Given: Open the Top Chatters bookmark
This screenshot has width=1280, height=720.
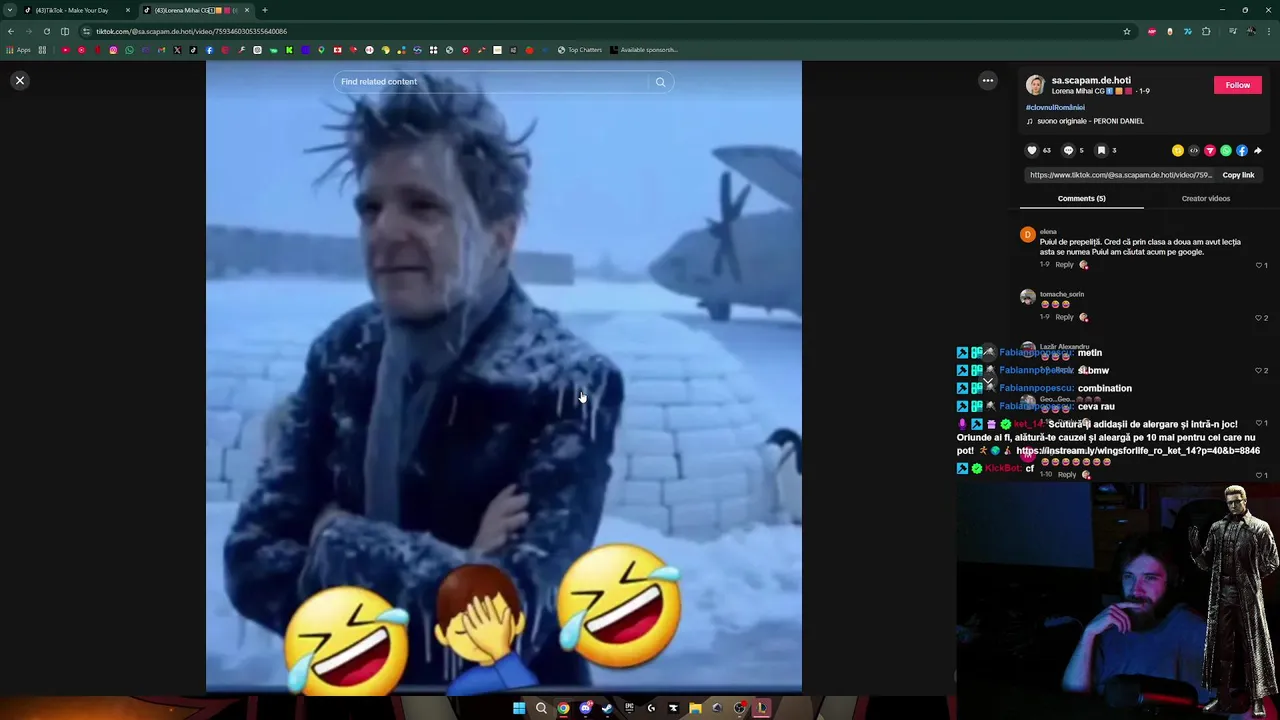Looking at the screenshot, I should click(580, 50).
